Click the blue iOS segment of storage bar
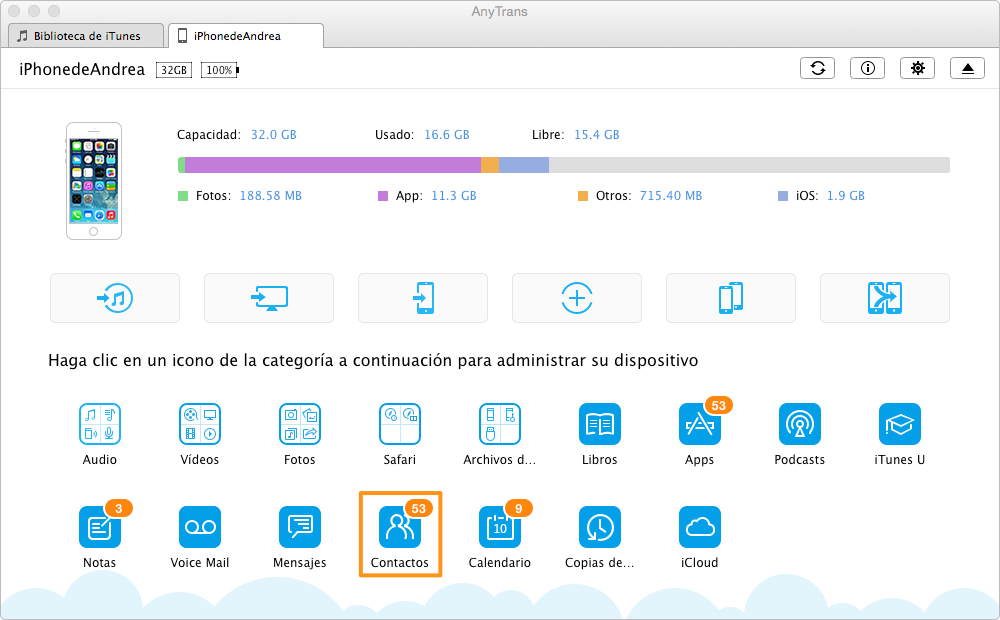This screenshot has height=620, width=1000. pos(524,165)
